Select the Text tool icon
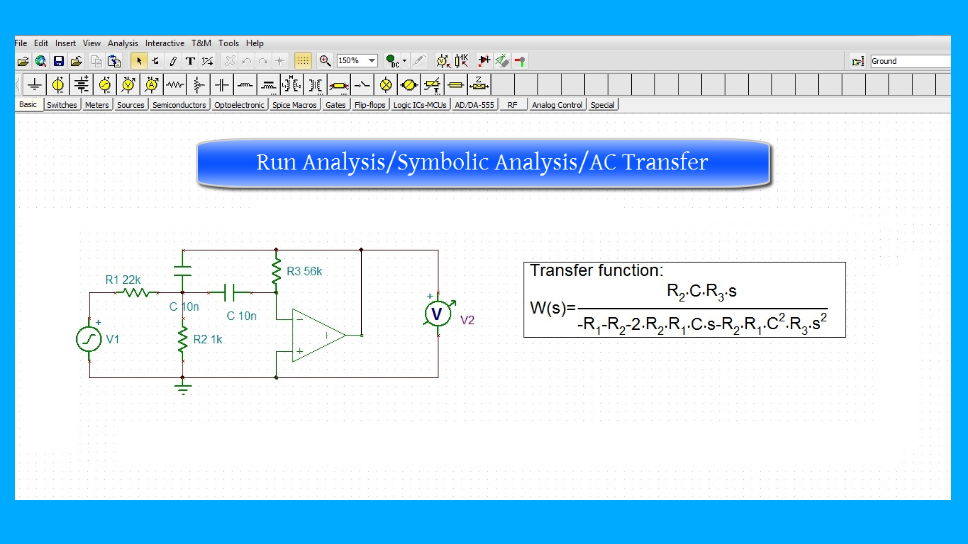The width and height of the screenshot is (968, 544). tap(190, 61)
